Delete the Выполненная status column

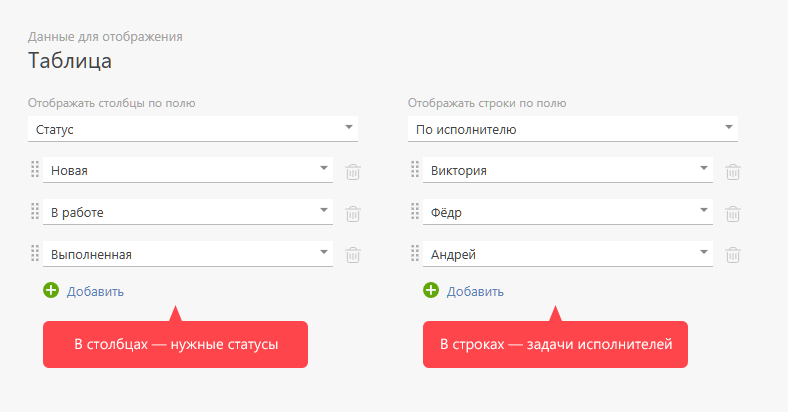pyautogui.click(x=353, y=255)
